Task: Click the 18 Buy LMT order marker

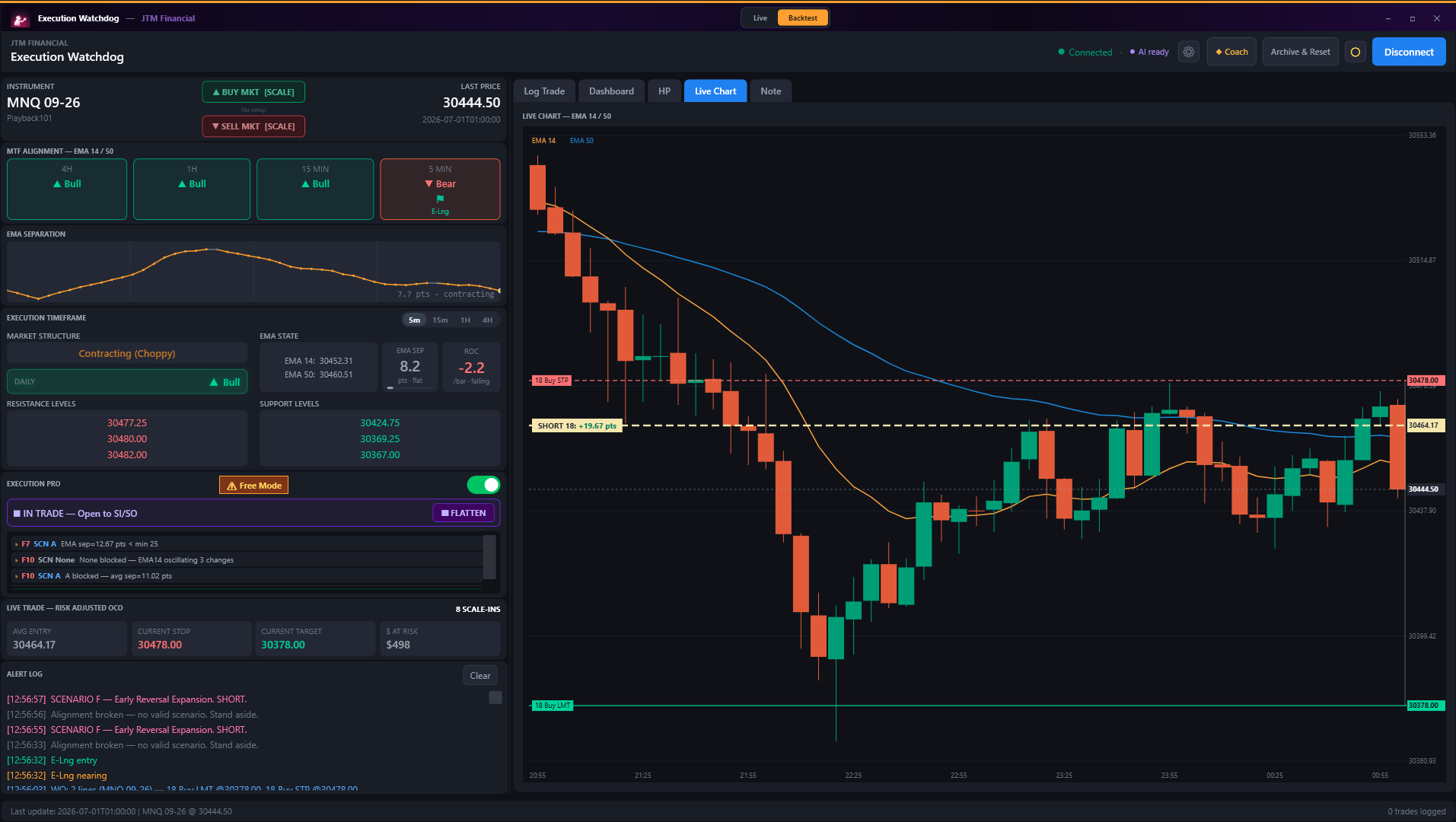Action: point(552,706)
